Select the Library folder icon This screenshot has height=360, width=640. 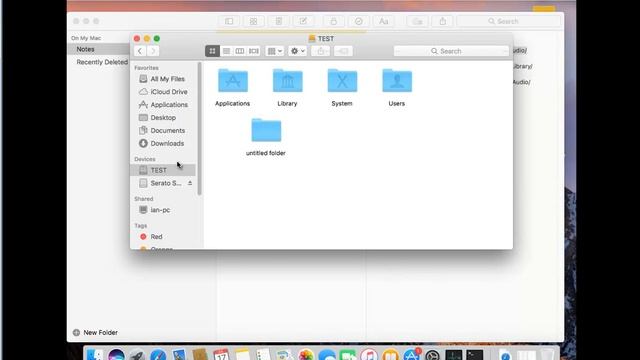287,81
